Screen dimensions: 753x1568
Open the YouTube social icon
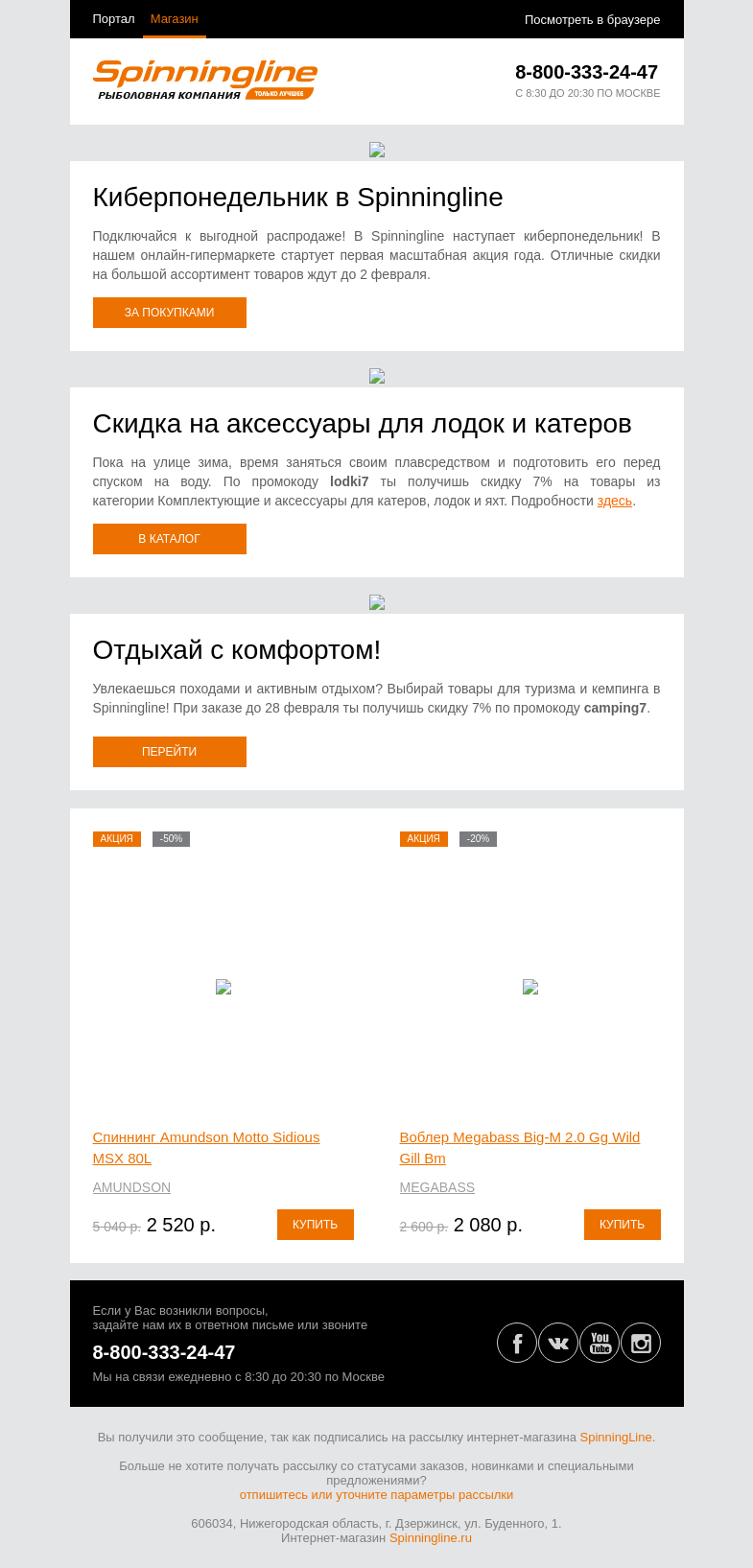(600, 1343)
